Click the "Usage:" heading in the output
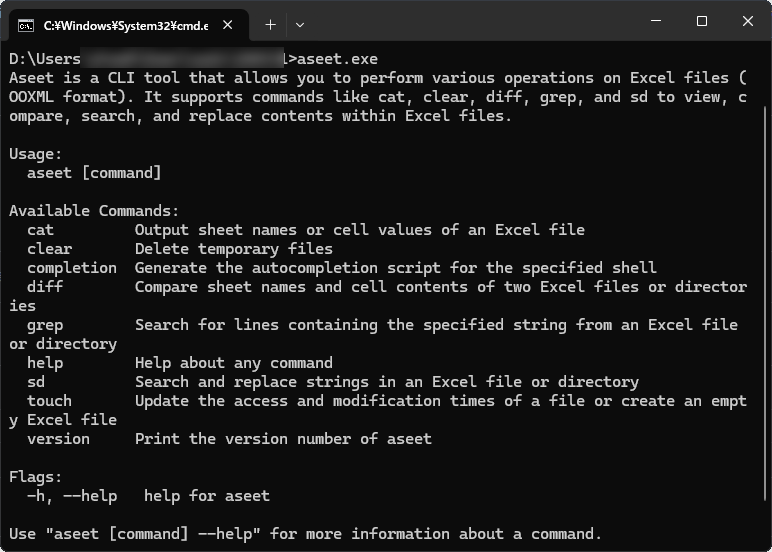 click(x=36, y=154)
